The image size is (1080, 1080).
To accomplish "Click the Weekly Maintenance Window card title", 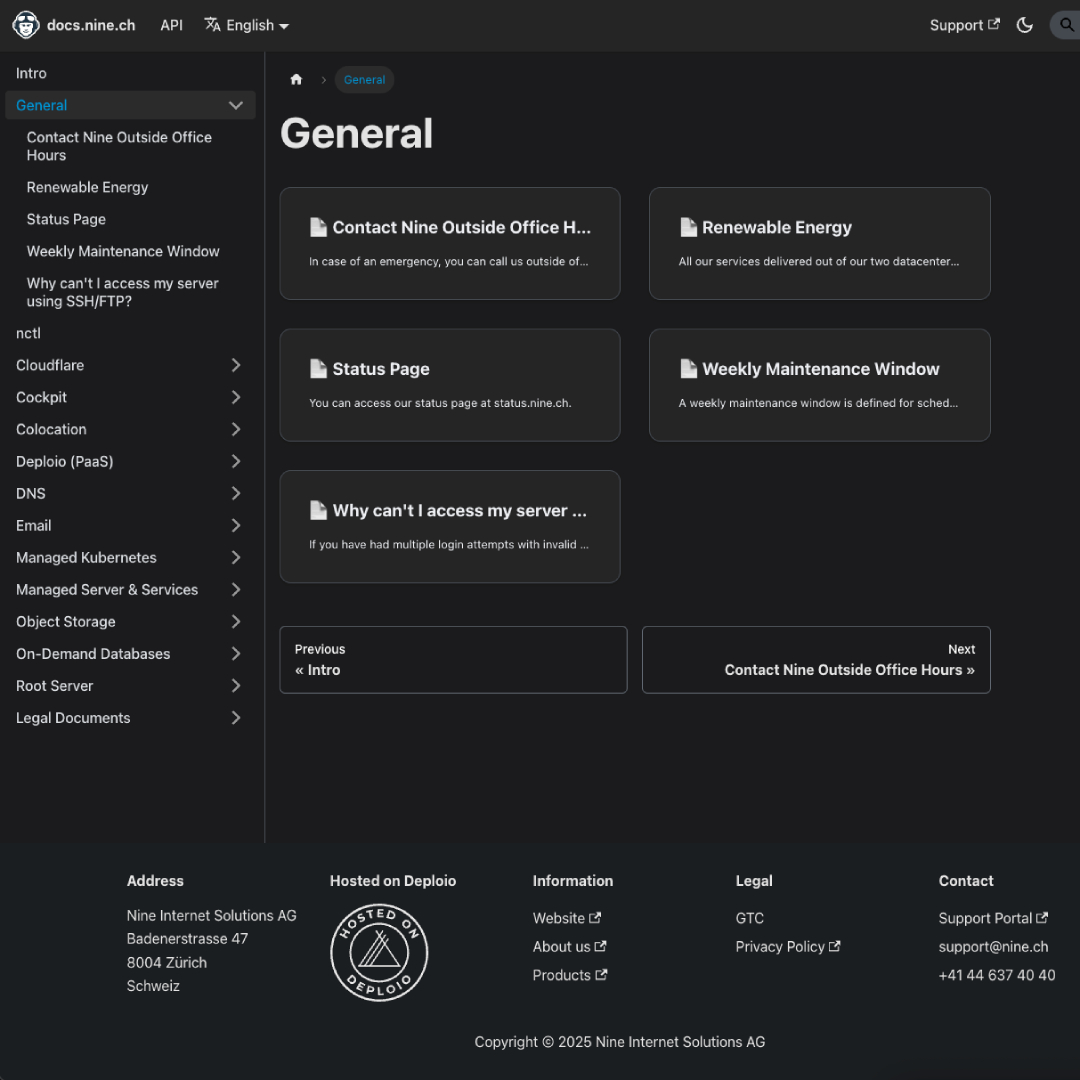I will (x=820, y=369).
